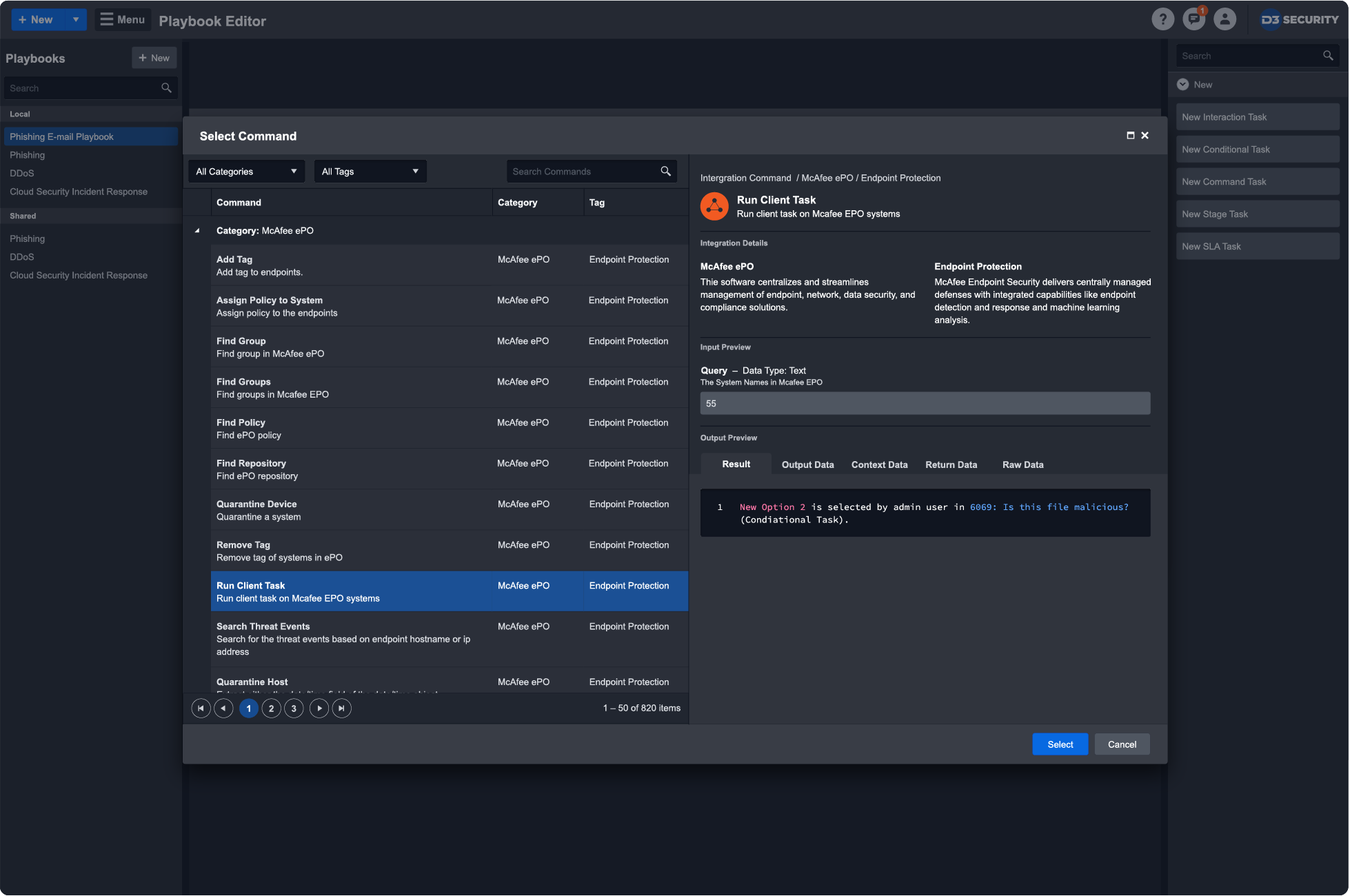Open the help question mark icon
This screenshot has width=1350, height=896.
[1162, 19]
